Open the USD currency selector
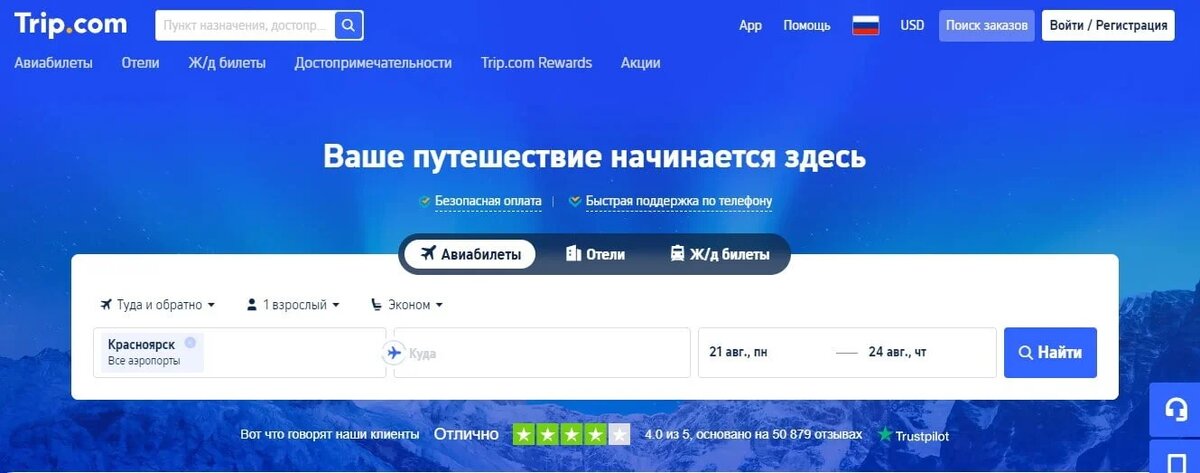 [x=912, y=25]
